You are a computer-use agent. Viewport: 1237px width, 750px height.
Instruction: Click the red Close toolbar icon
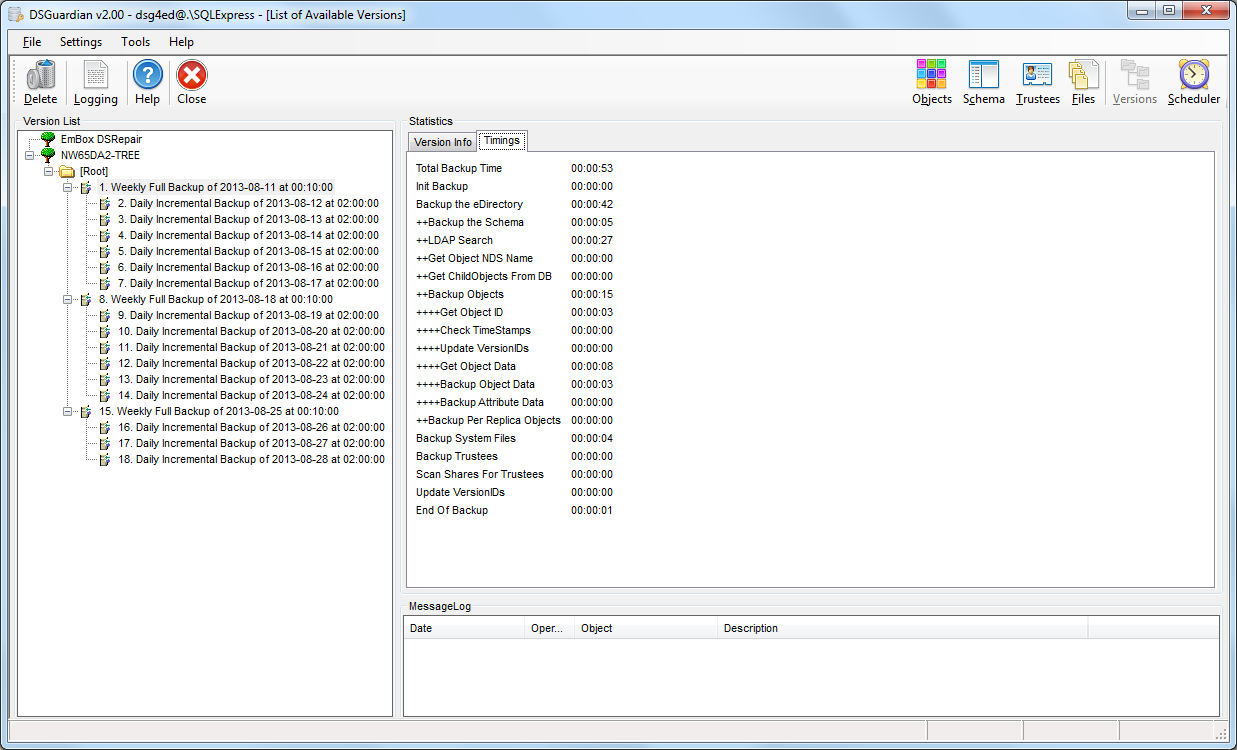191,76
